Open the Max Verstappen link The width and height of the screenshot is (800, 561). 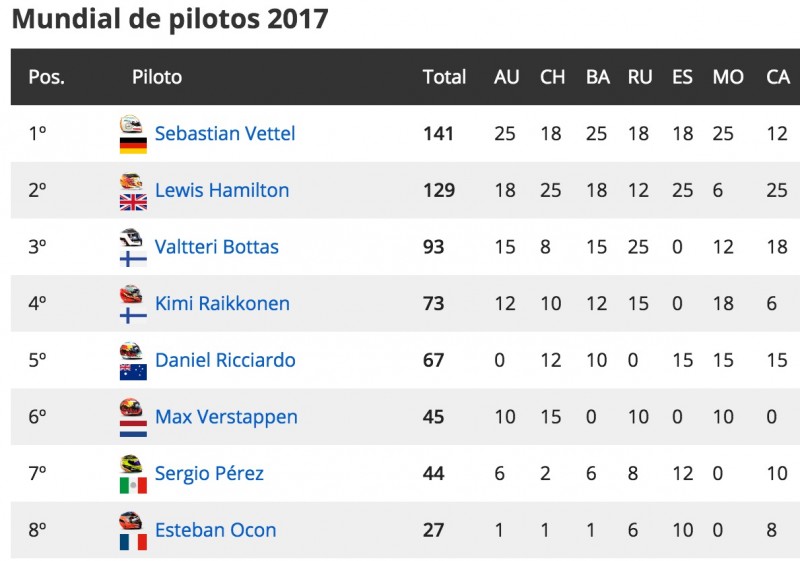click(x=226, y=417)
